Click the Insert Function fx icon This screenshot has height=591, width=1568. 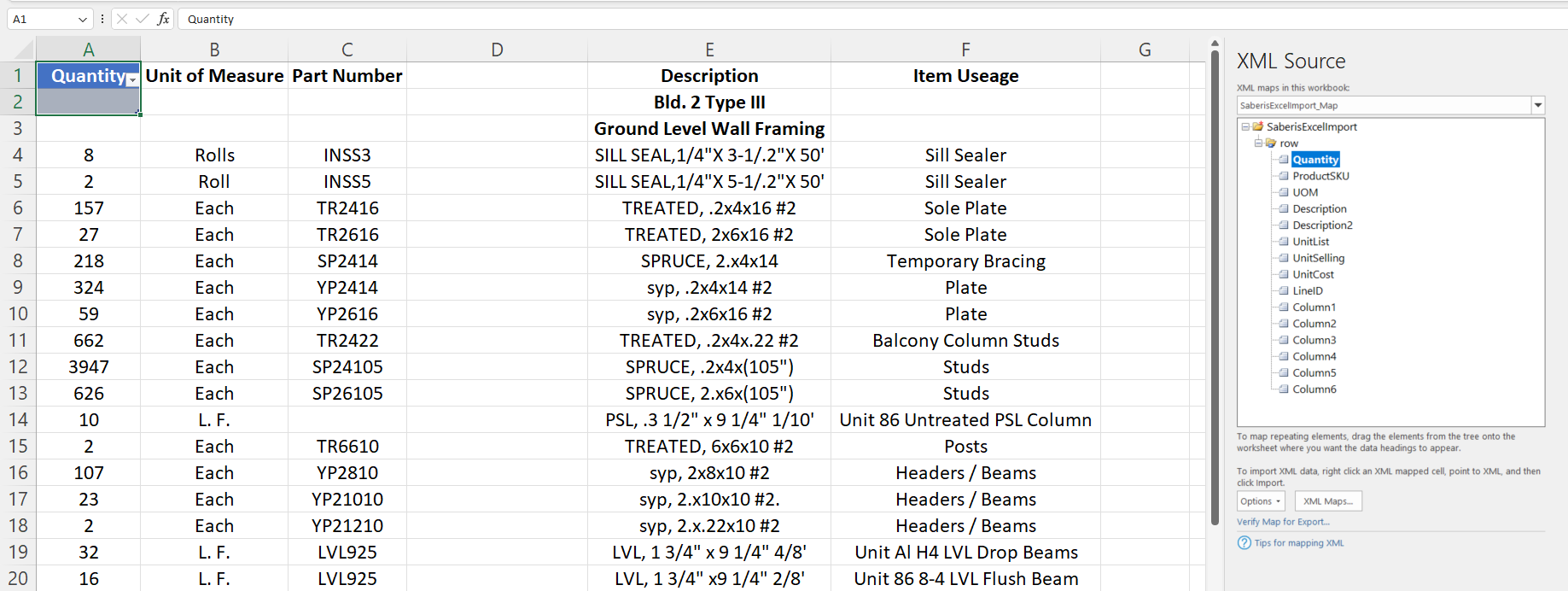click(x=163, y=19)
